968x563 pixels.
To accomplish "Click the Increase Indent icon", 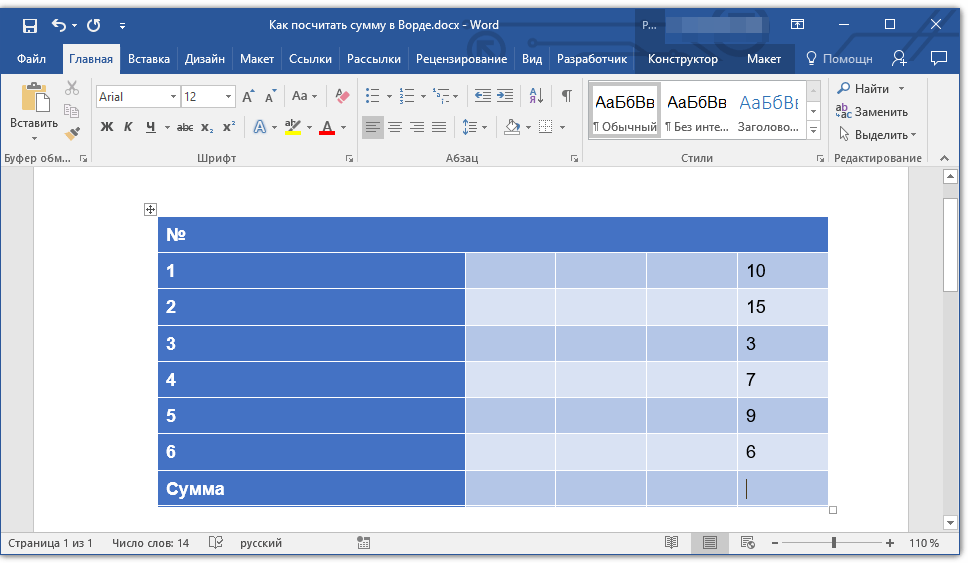I will coord(505,96).
